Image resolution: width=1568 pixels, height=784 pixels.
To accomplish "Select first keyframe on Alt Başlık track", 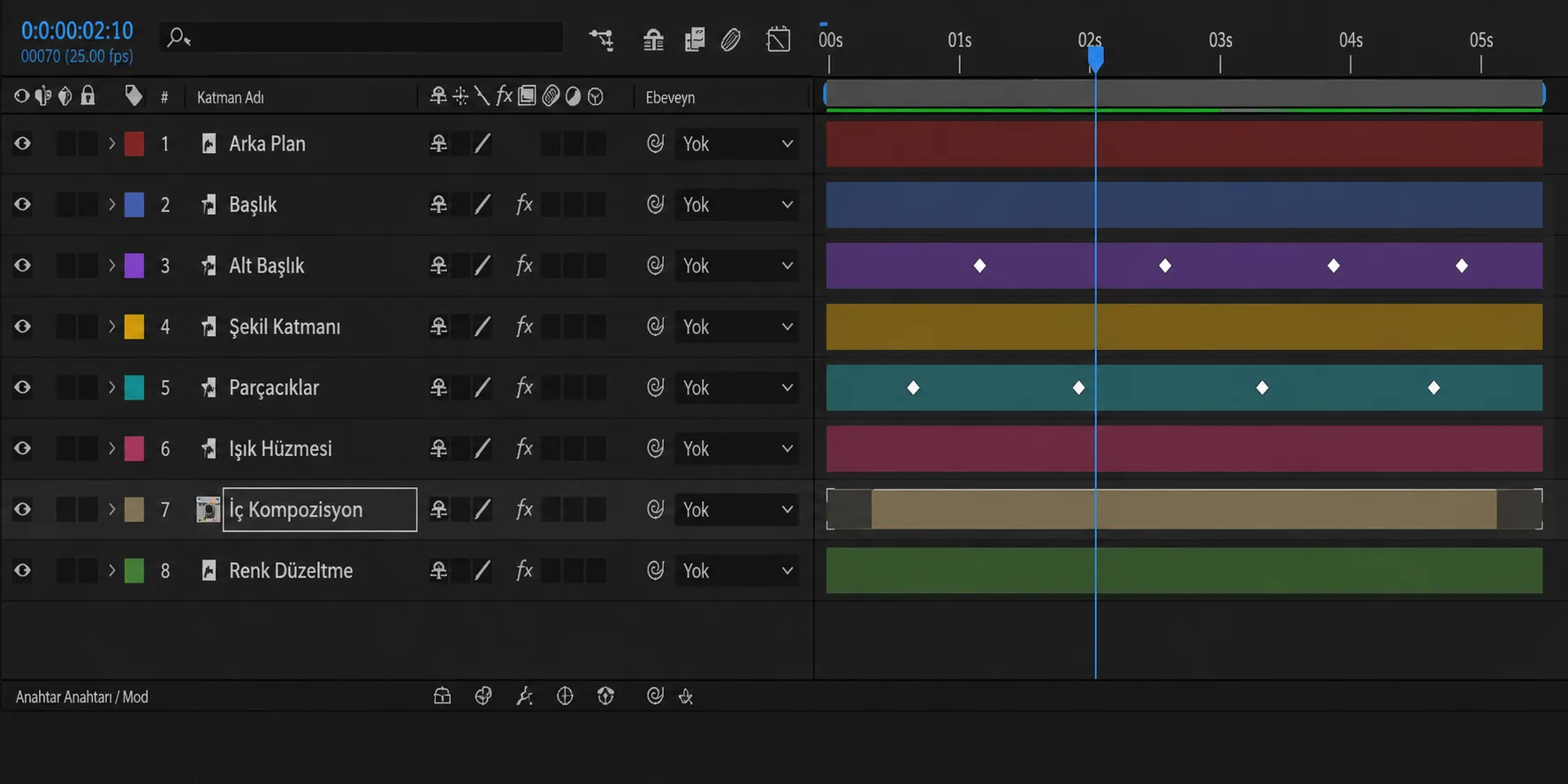I will pyautogui.click(x=979, y=265).
